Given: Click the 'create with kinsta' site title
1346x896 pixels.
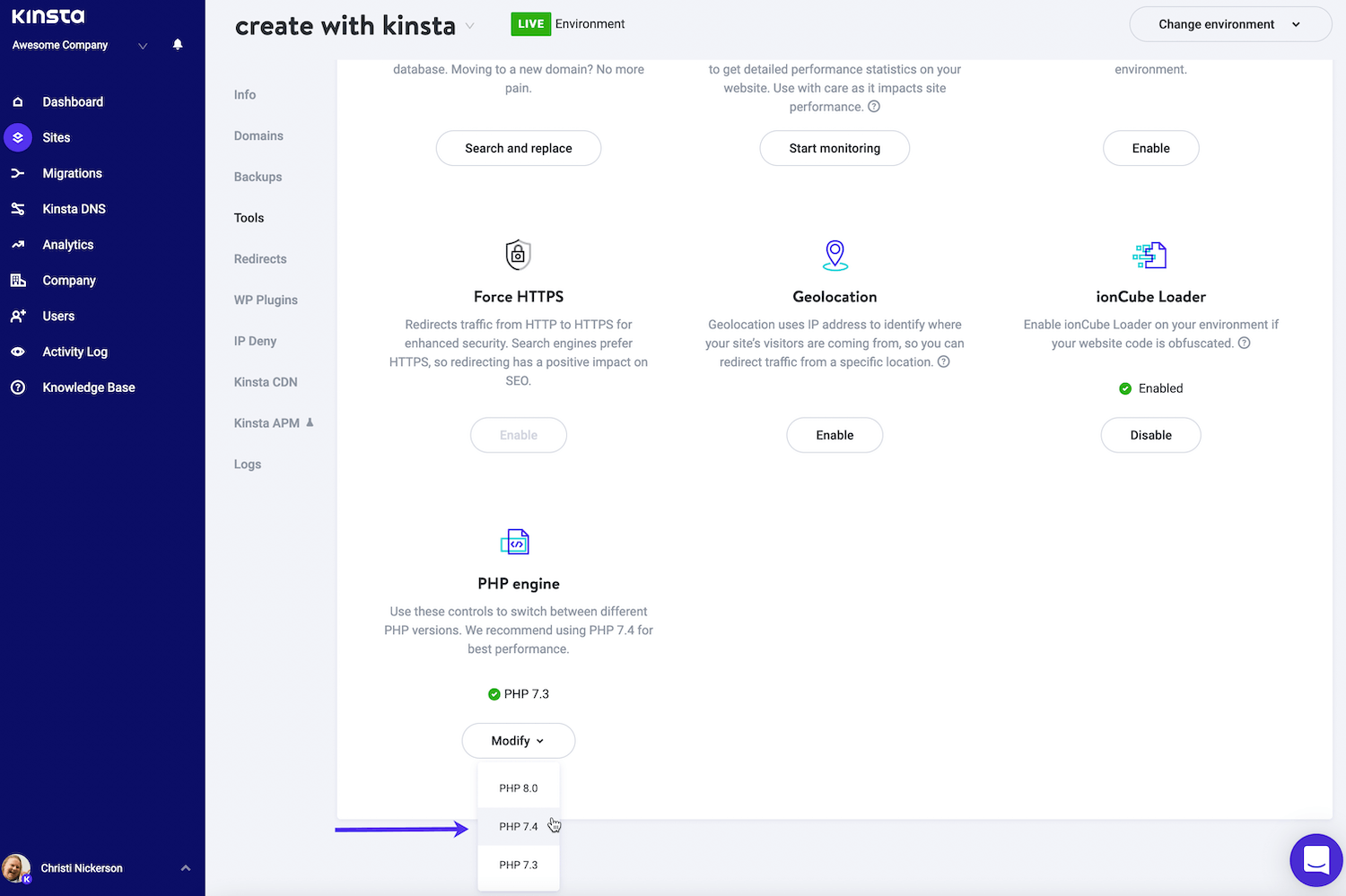Looking at the screenshot, I should pyautogui.click(x=345, y=26).
